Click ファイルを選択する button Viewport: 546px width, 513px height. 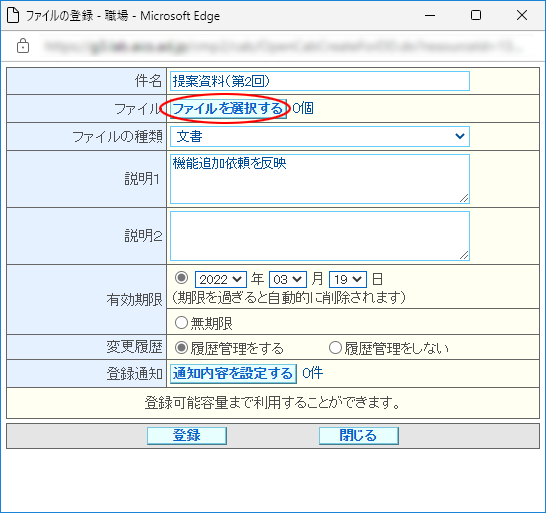pyautogui.click(x=228, y=109)
